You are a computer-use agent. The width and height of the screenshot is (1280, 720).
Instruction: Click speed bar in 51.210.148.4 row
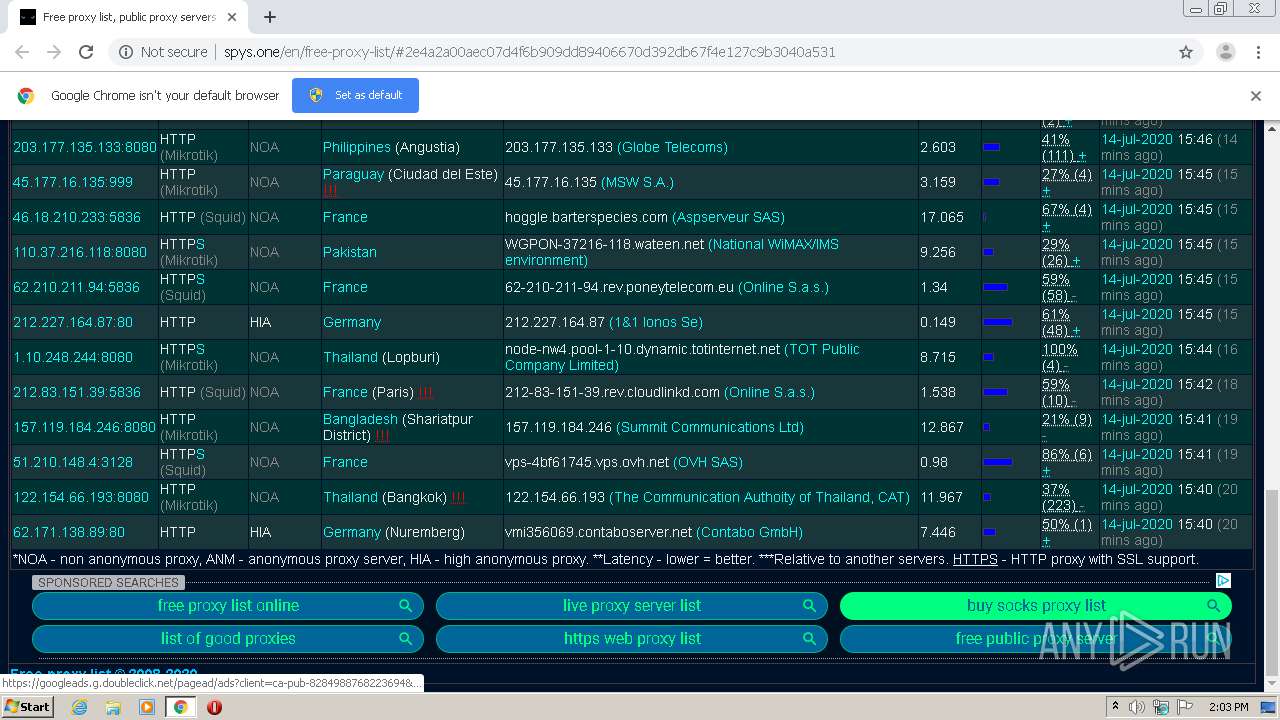click(x=997, y=462)
